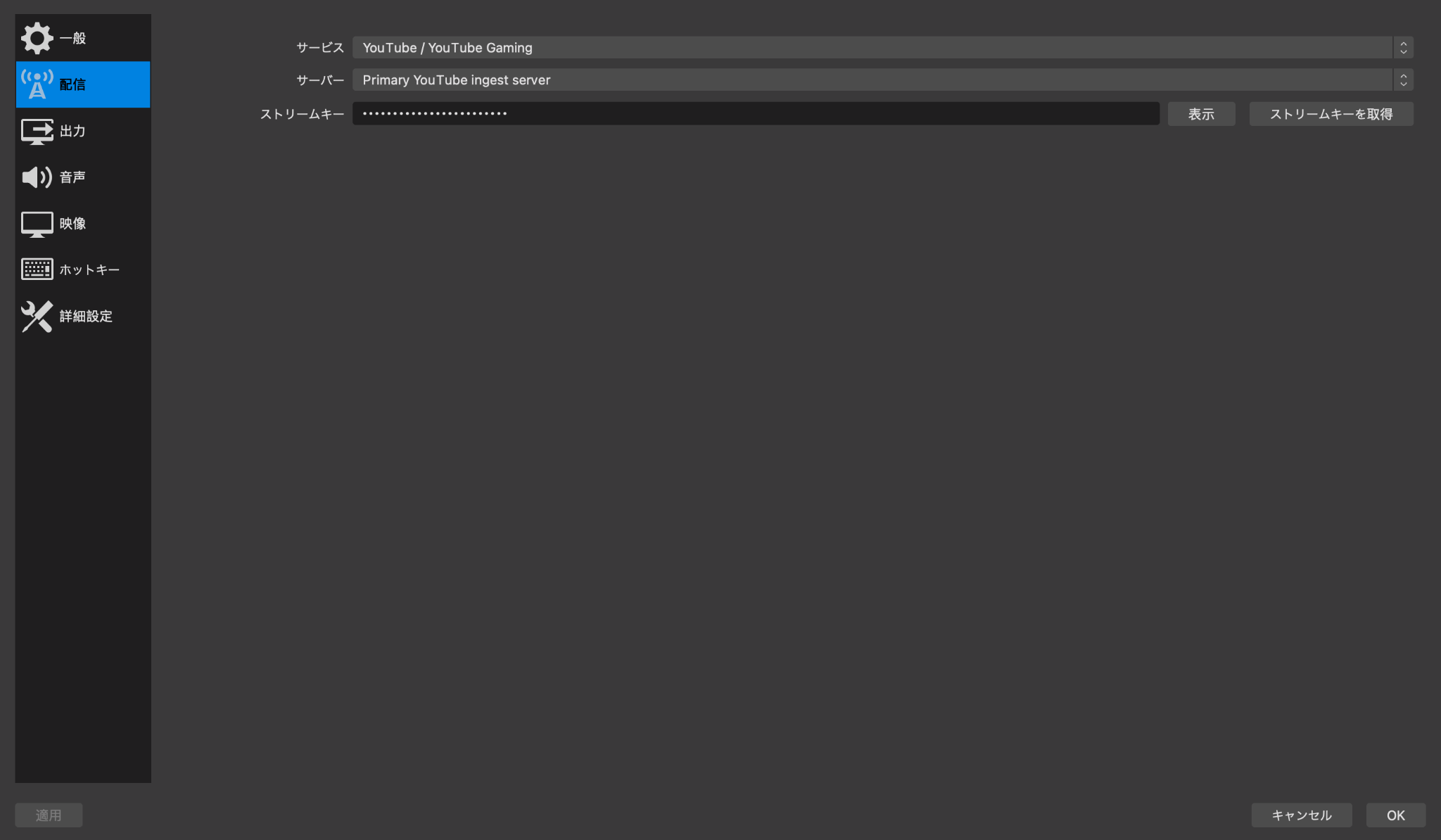
Task: Click the 詳細設定 label in the sidebar
Action: point(86,317)
